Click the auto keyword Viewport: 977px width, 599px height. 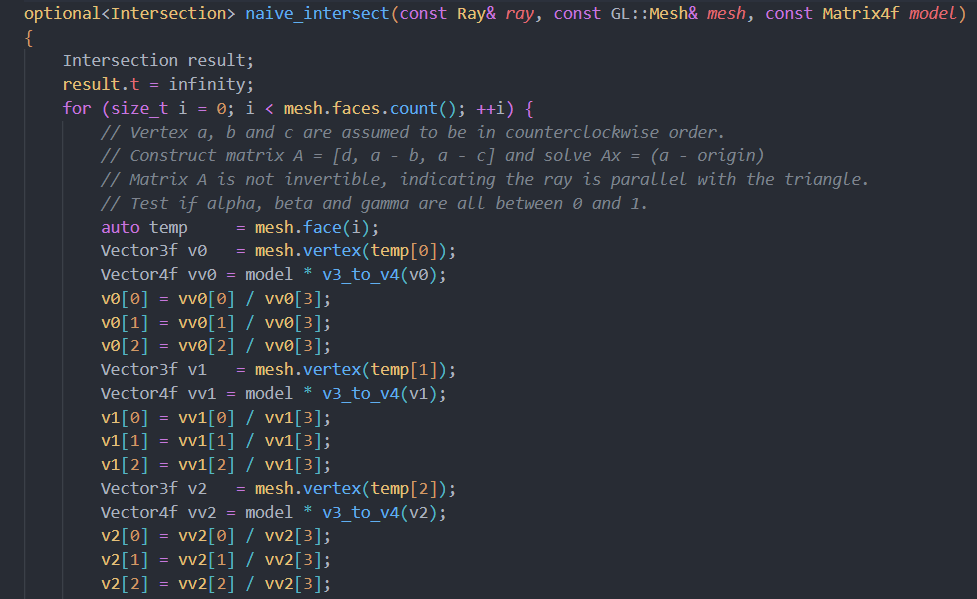coord(120,227)
